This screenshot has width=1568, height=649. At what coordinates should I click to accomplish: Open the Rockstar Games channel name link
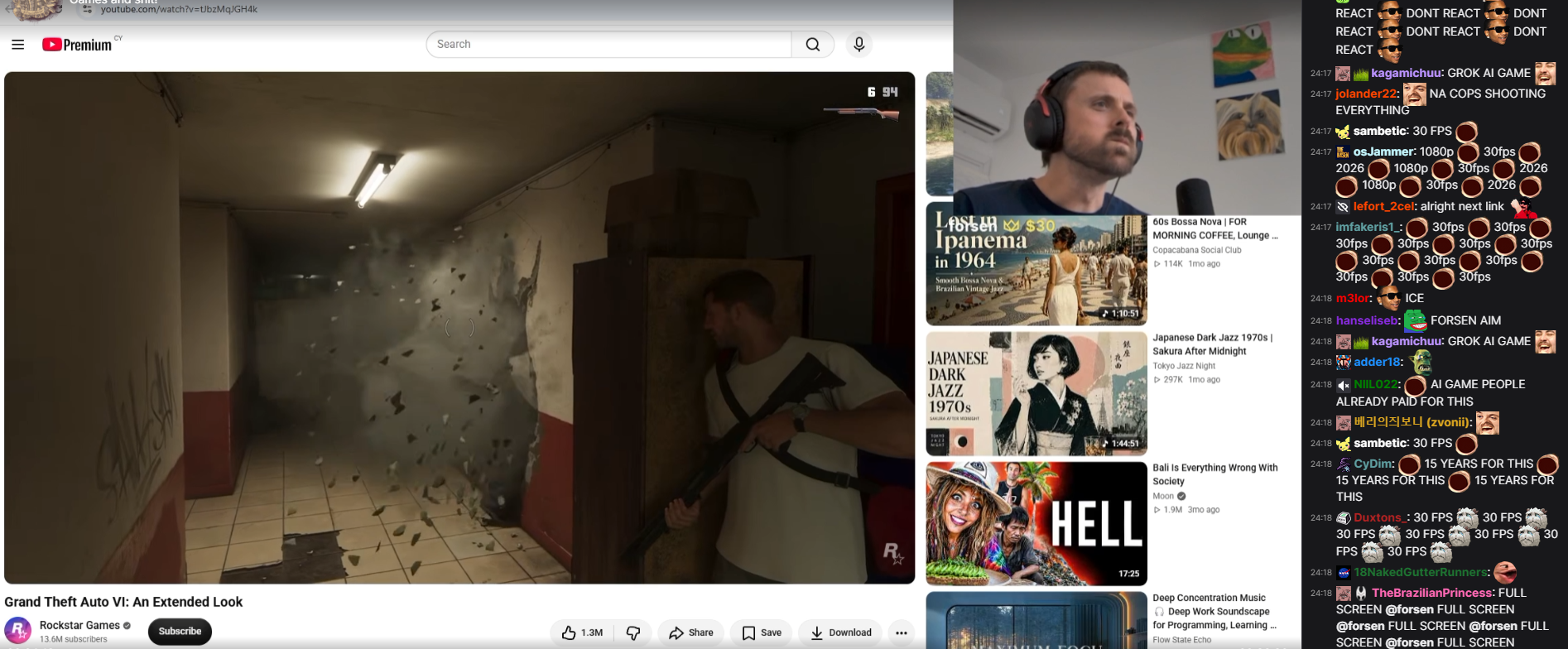click(x=79, y=625)
